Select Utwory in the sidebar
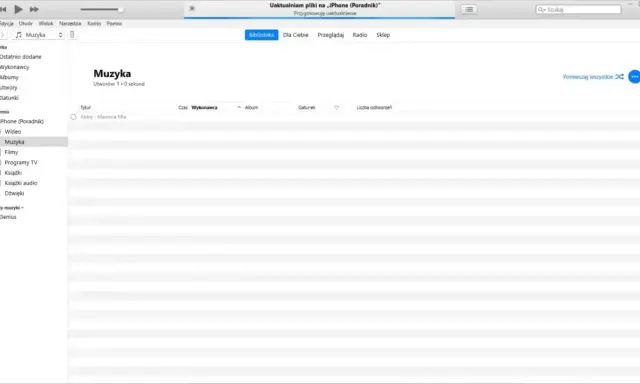The width and height of the screenshot is (640, 384). tap(9, 87)
